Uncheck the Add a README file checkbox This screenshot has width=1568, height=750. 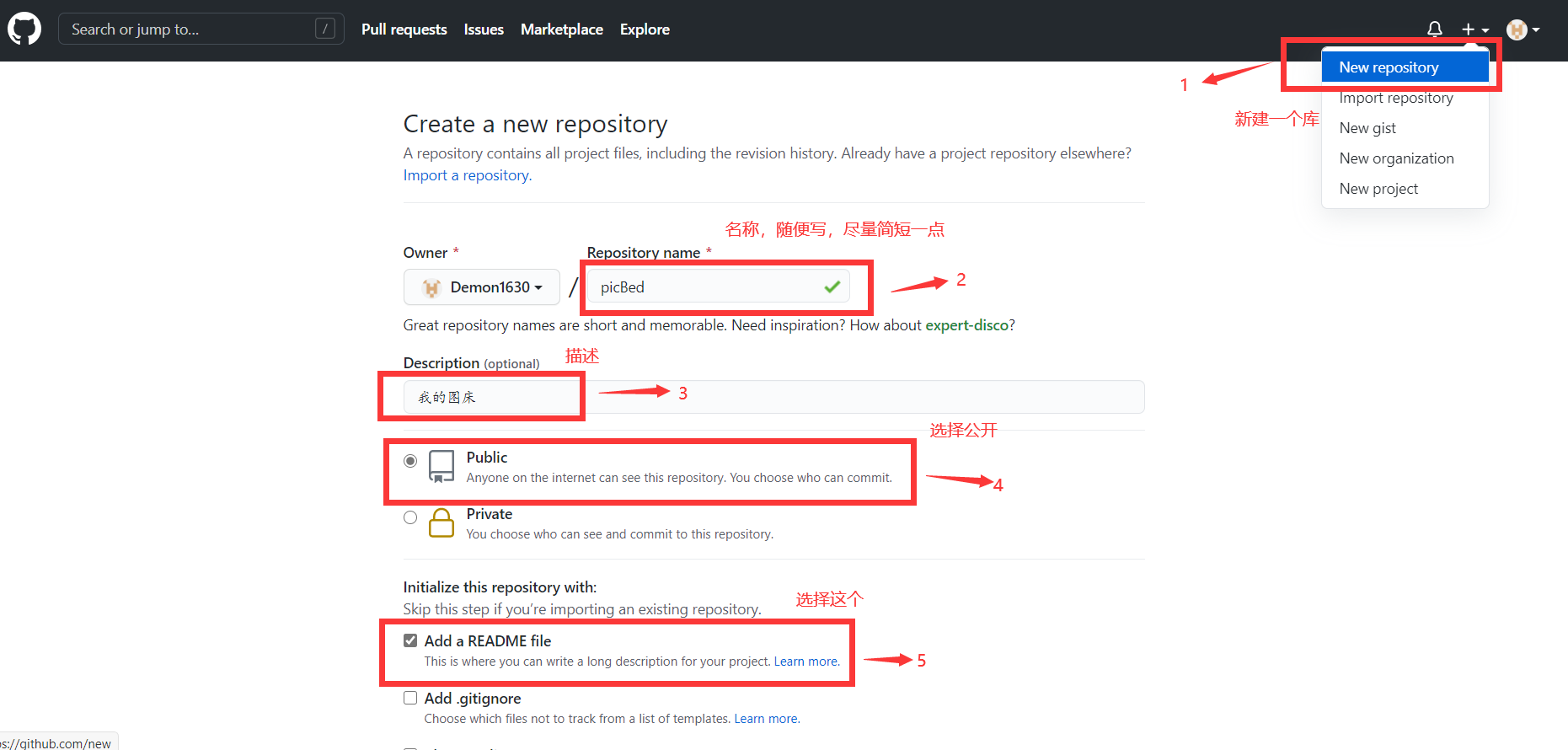click(x=410, y=640)
